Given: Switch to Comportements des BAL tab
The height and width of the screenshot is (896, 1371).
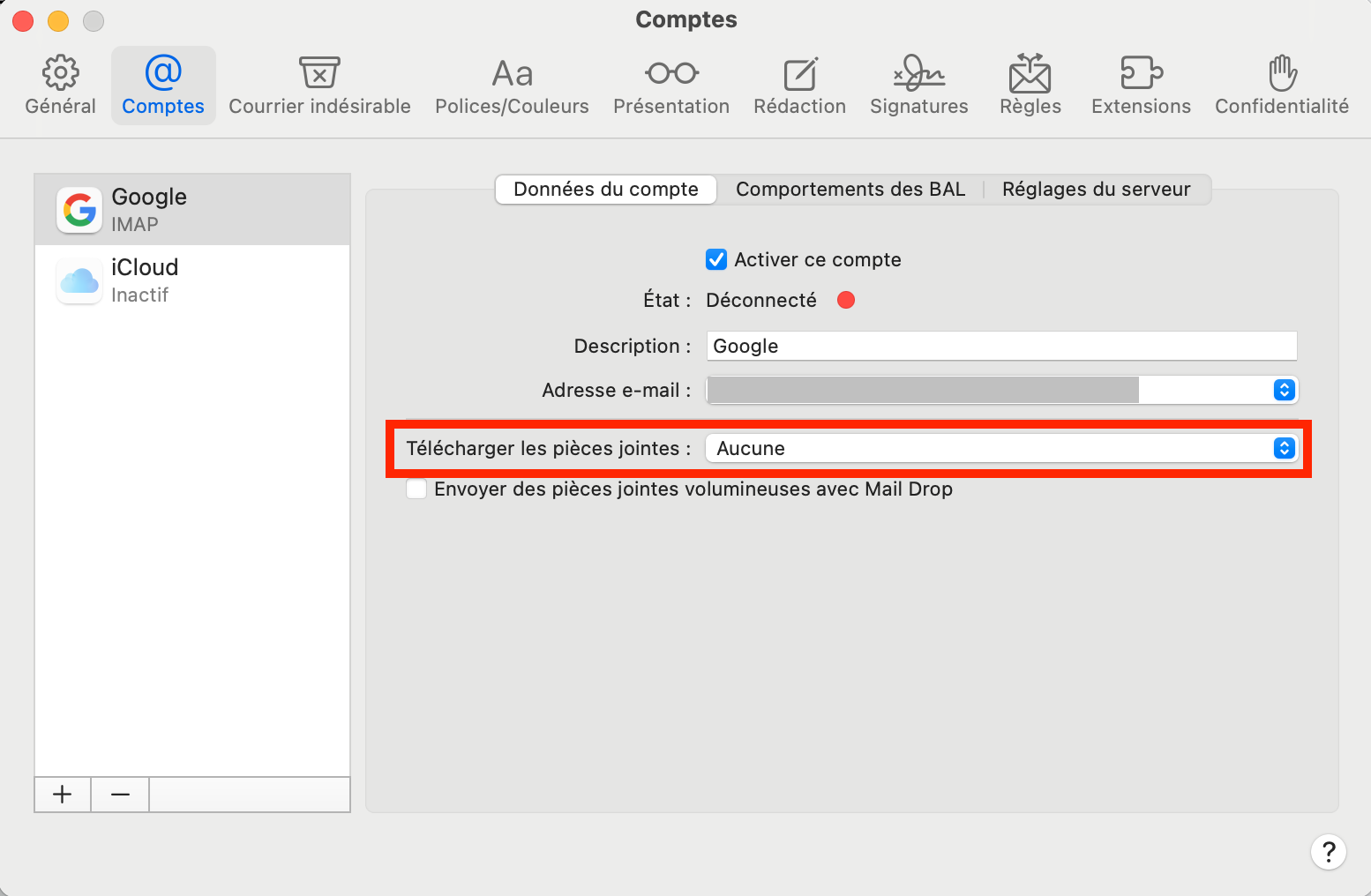Looking at the screenshot, I should pos(850,190).
